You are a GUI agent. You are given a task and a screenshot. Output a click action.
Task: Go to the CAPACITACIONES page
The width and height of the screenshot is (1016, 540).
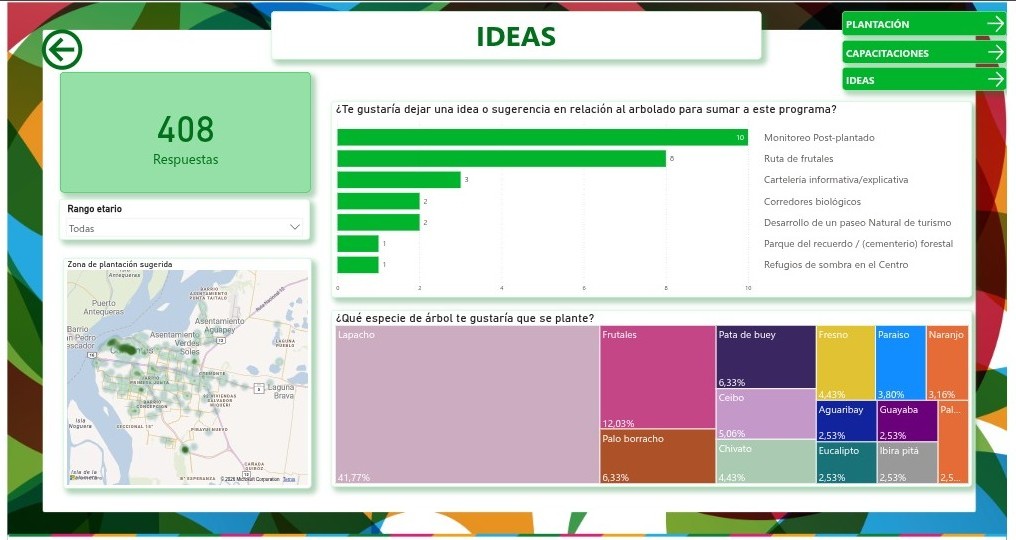click(924, 53)
